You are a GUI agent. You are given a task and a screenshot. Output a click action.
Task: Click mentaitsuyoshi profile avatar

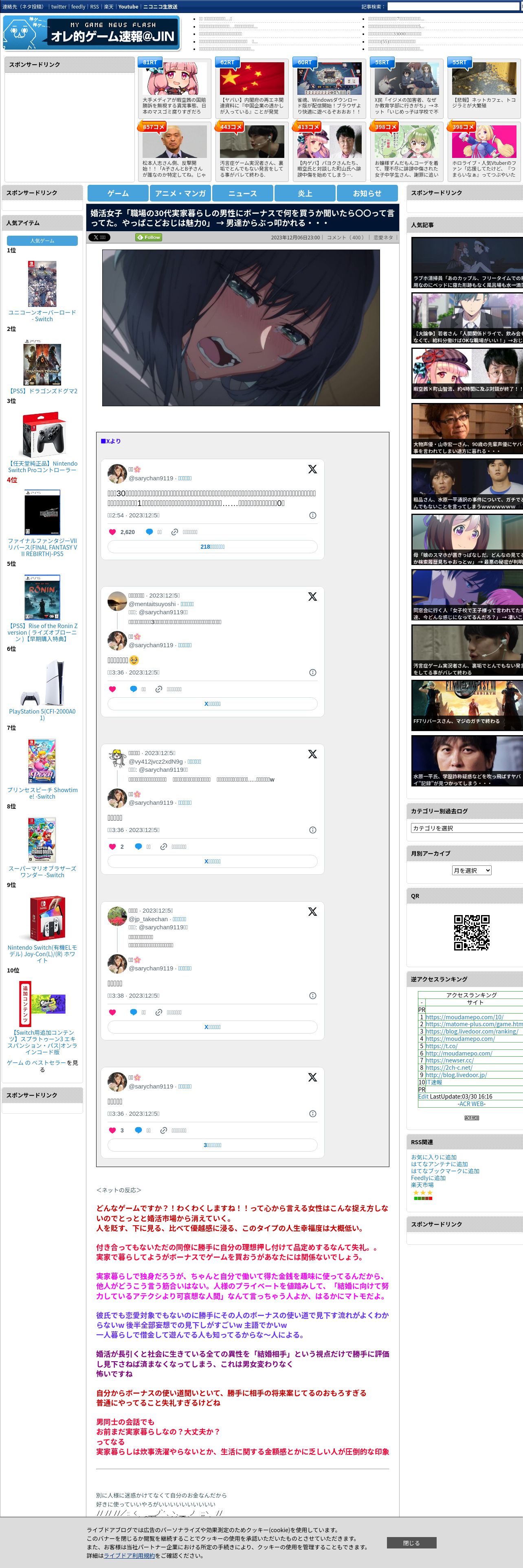[117, 601]
